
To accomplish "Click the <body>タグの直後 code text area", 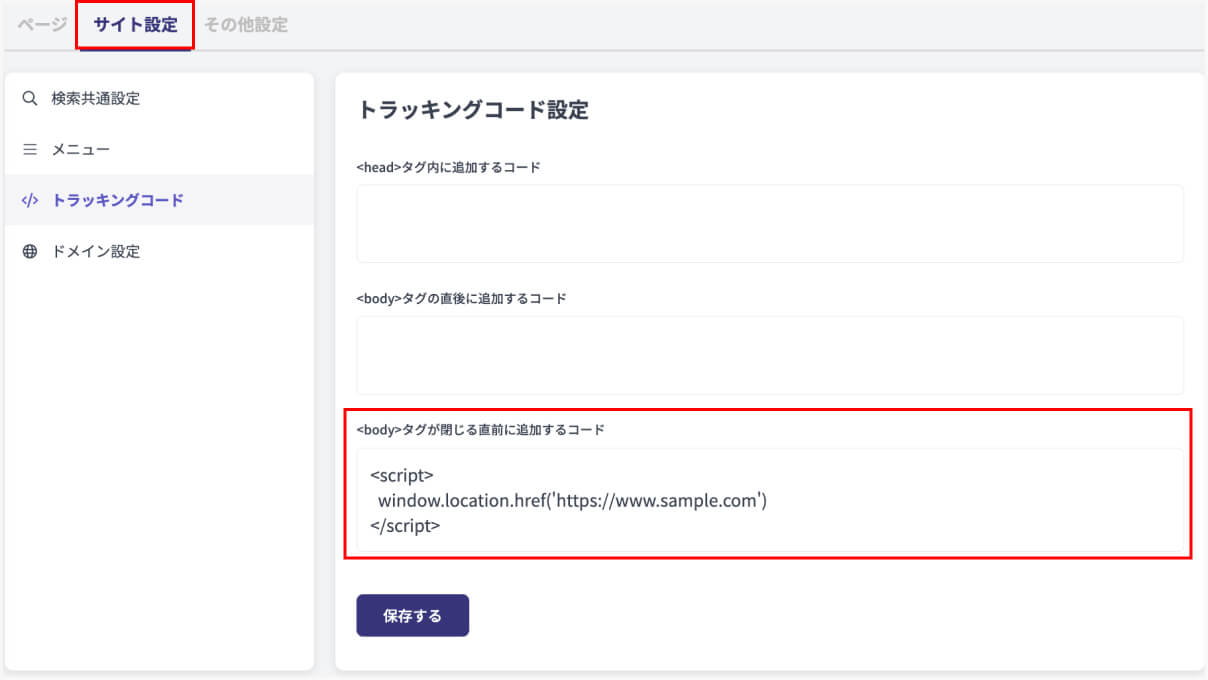I will (x=770, y=355).
